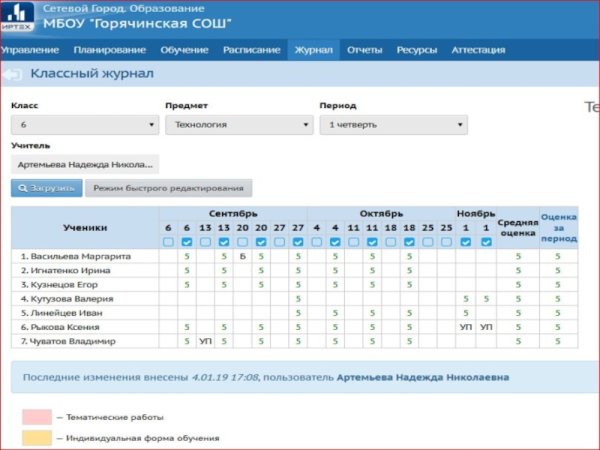This screenshot has height=450, width=600.
Task: Select student 2. Игнатенко Ирина
Action: coord(65,271)
